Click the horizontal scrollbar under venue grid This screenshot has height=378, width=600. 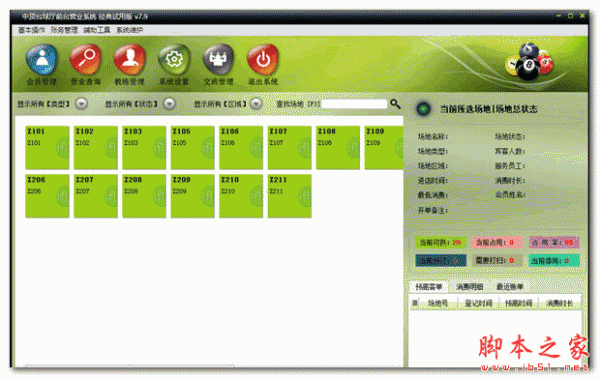(130, 366)
